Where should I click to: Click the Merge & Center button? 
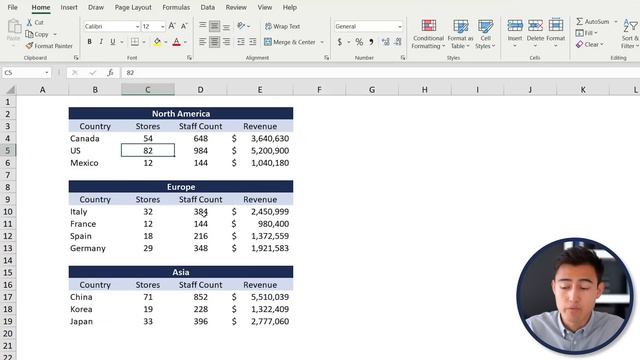pyautogui.click(x=290, y=42)
